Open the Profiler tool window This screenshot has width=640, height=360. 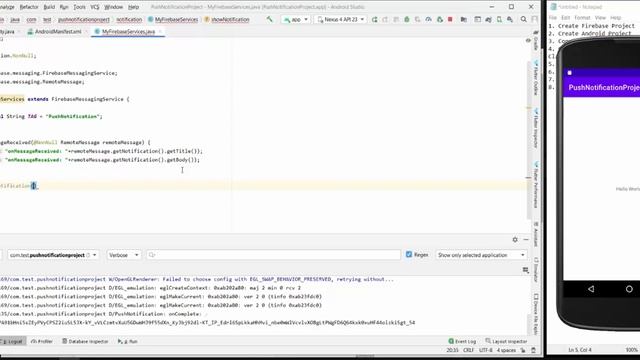click(x=42, y=341)
